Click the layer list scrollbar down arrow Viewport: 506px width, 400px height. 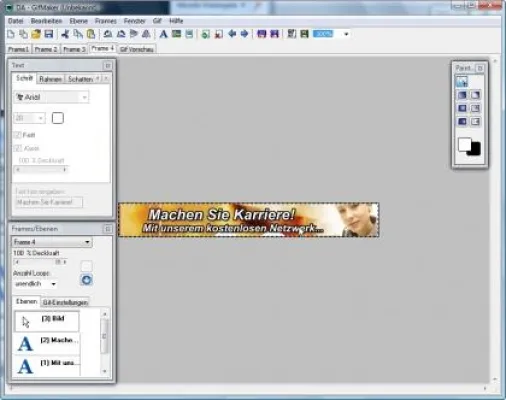(105, 371)
